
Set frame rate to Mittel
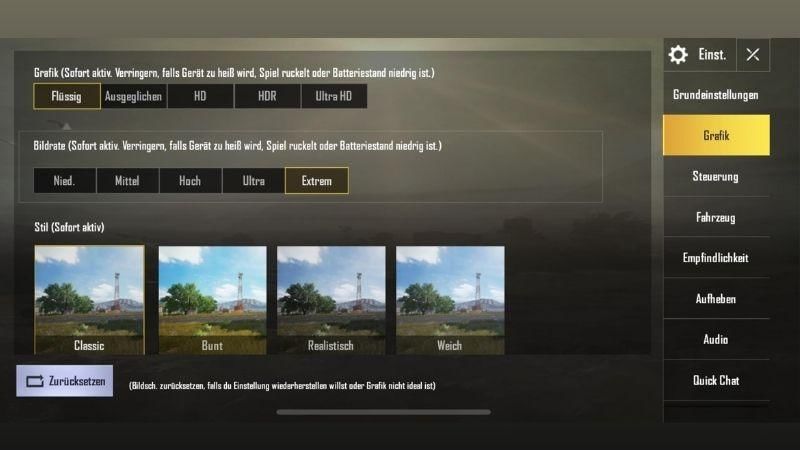pos(128,181)
